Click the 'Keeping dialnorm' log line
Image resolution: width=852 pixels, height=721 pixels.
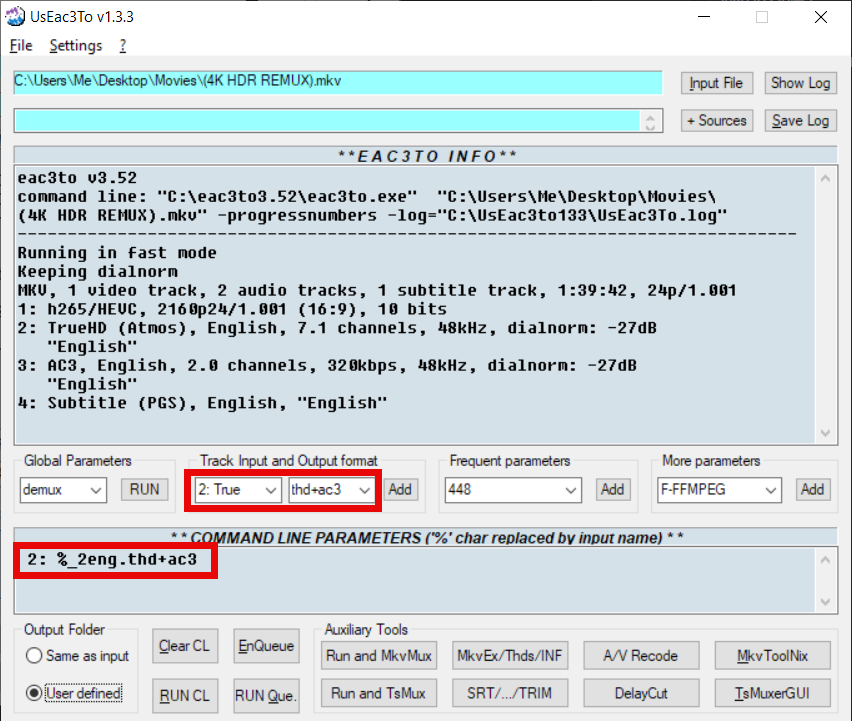point(98,272)
